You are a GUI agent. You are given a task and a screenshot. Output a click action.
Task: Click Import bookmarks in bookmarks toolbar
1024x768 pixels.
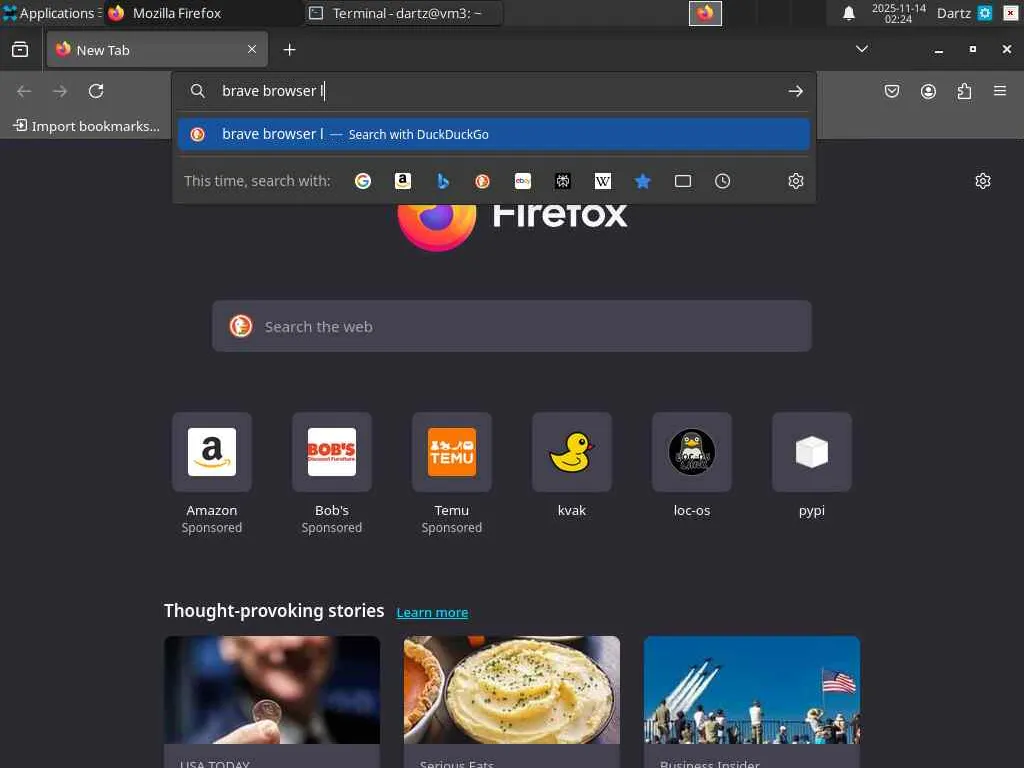[87, 126]
